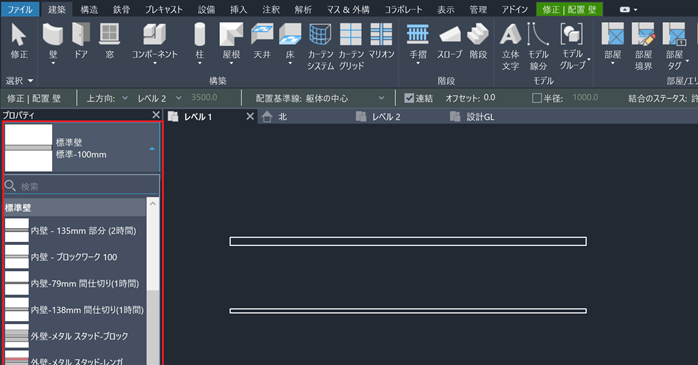Switch to the 注釈 (Annotate) ribbon tab
The height and width of the screenshot is (365, 698).
point(271,9)
